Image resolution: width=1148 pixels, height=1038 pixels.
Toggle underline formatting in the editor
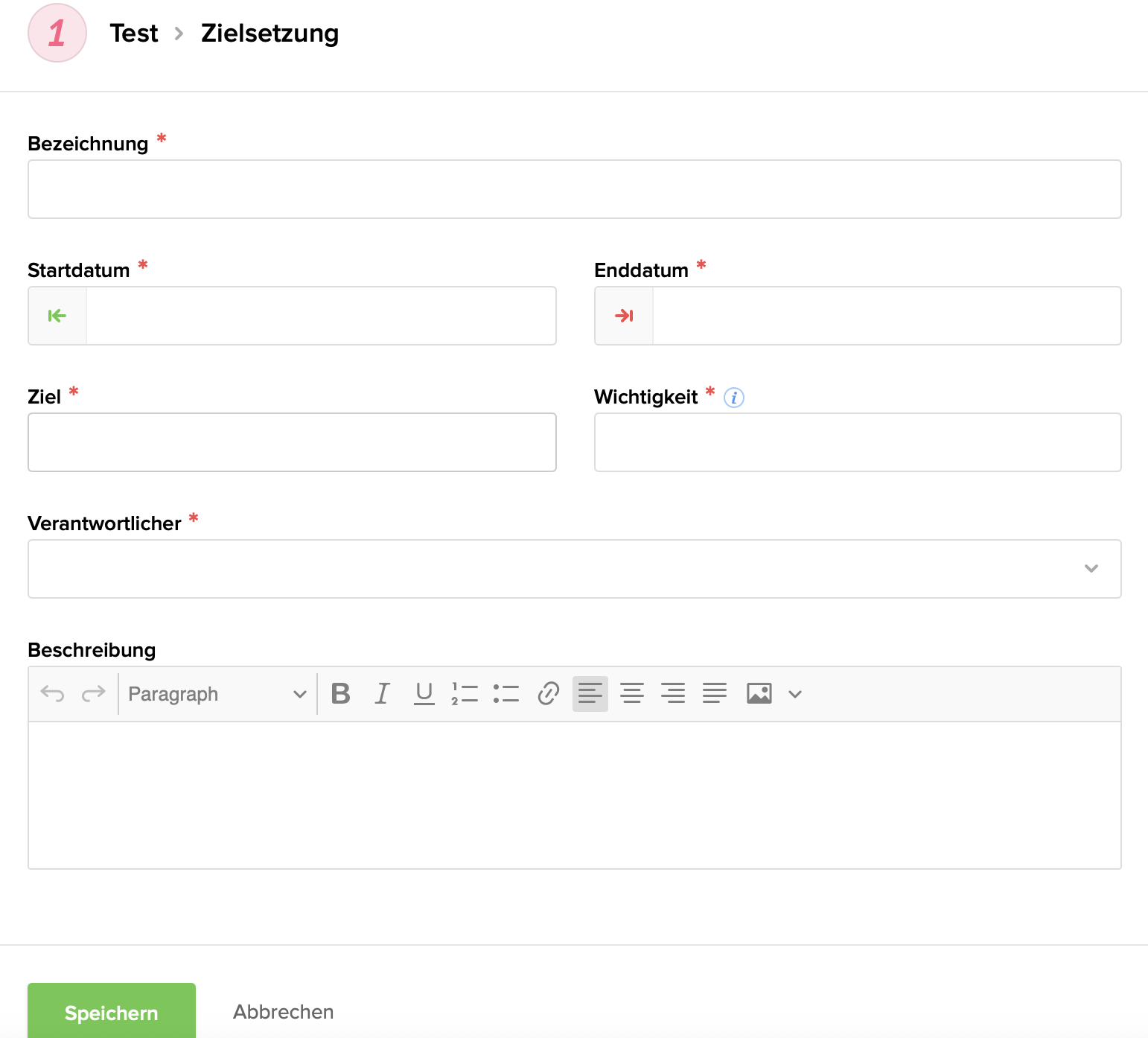click(423, 693)
